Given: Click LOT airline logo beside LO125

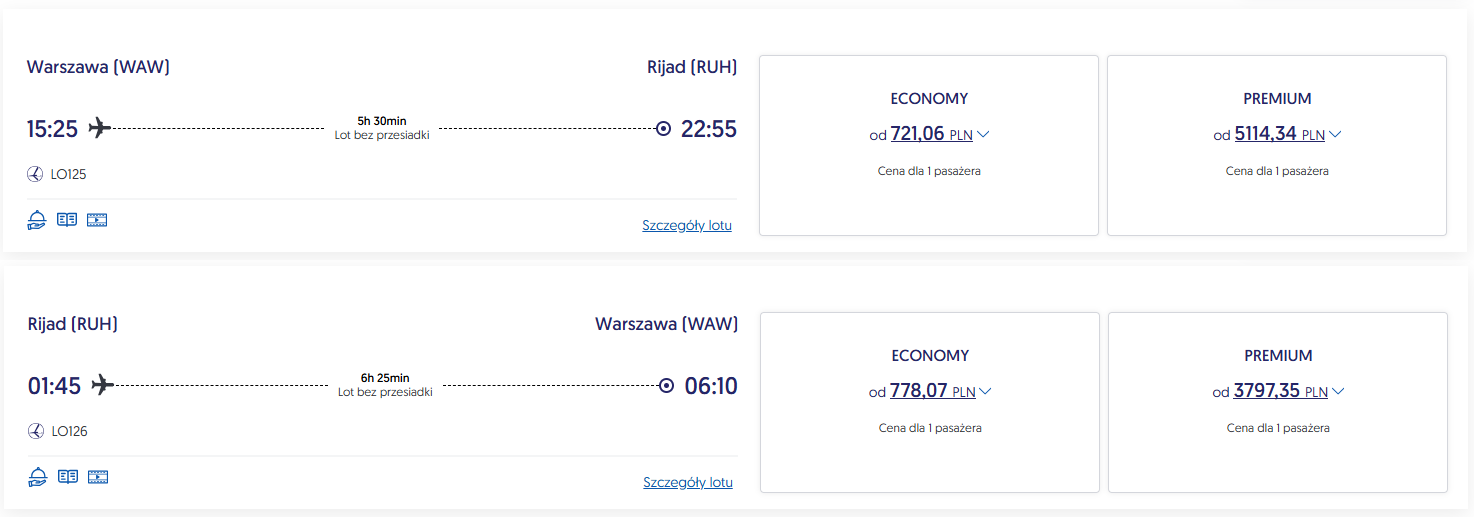Looking at the screenshot, I should pyautogui.click(x=36, y=175).
